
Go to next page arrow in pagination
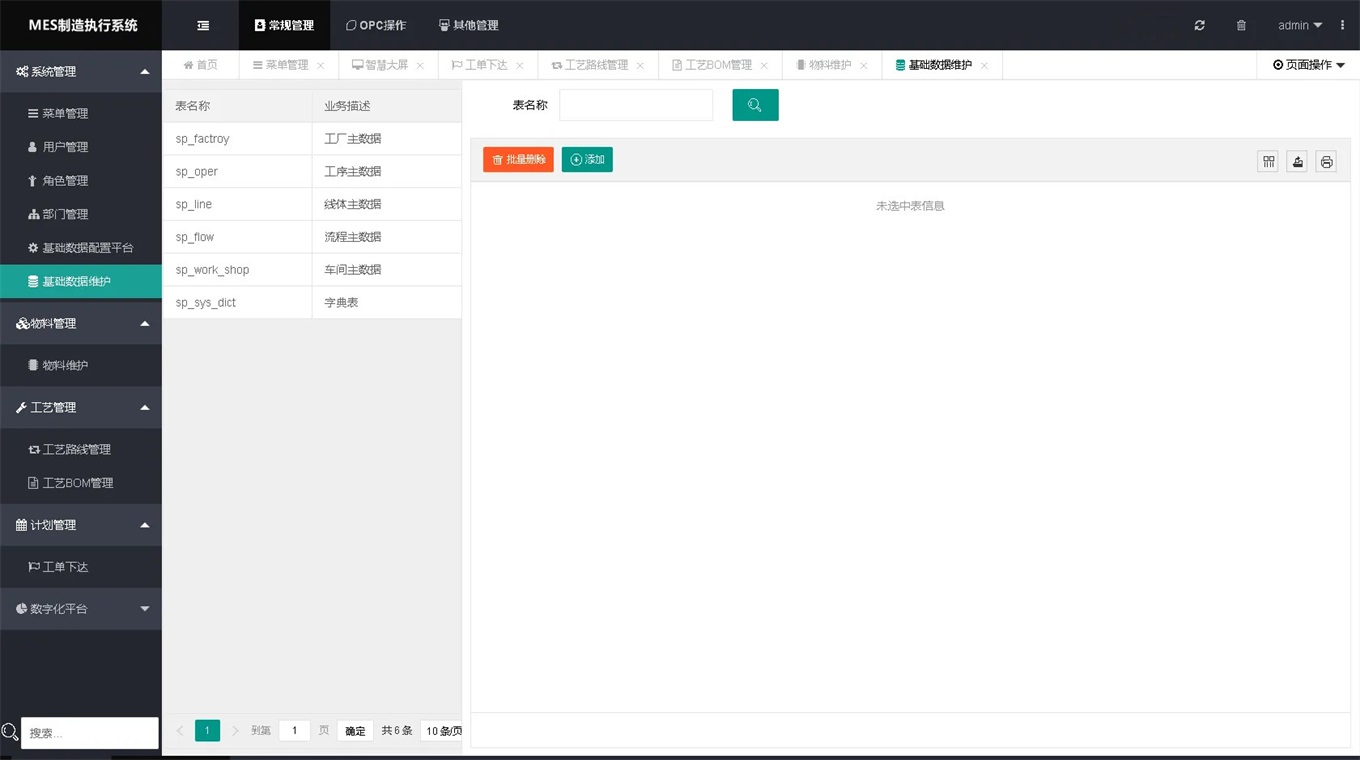[x=235, y=731]
